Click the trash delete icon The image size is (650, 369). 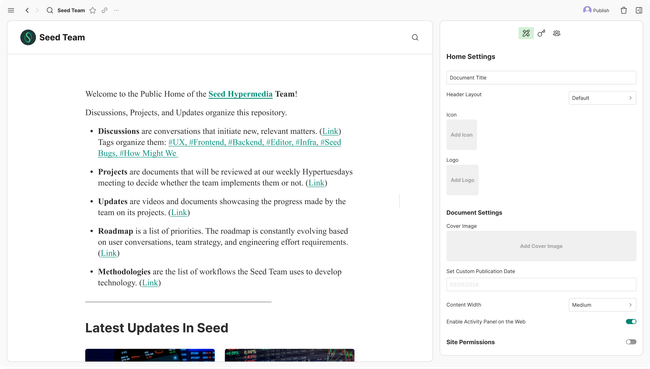623,10
